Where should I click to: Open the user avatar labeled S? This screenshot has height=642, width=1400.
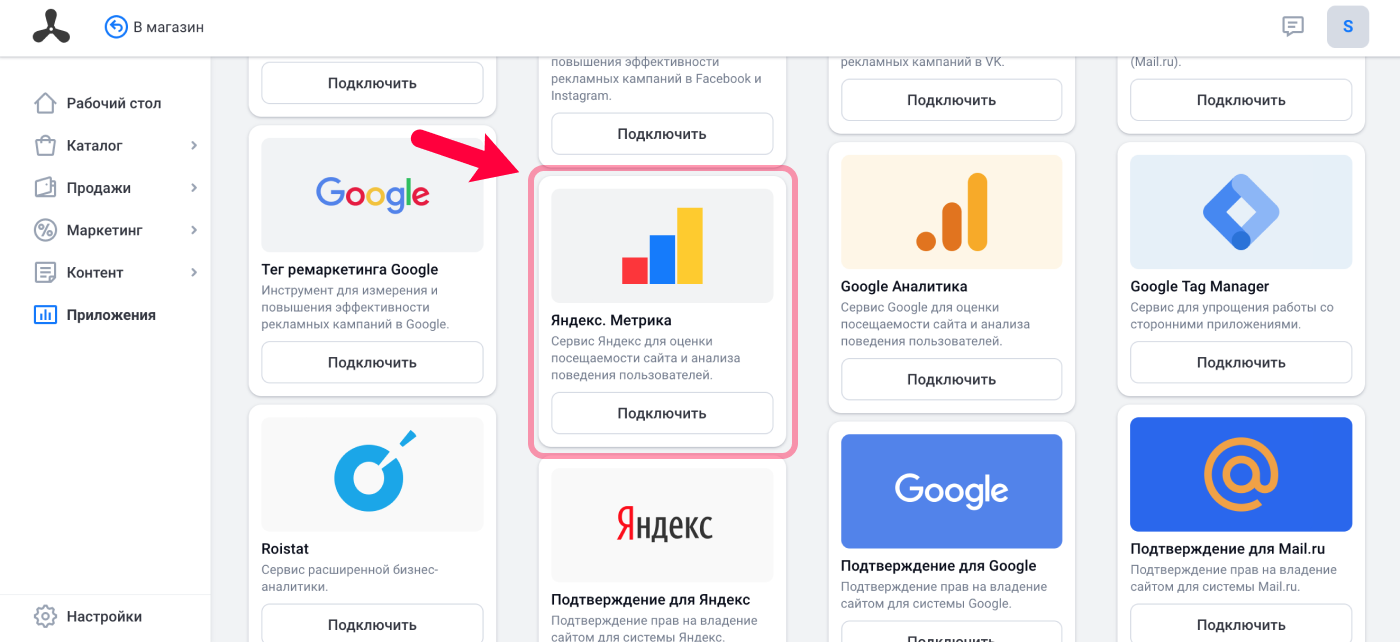[1348, 27]
